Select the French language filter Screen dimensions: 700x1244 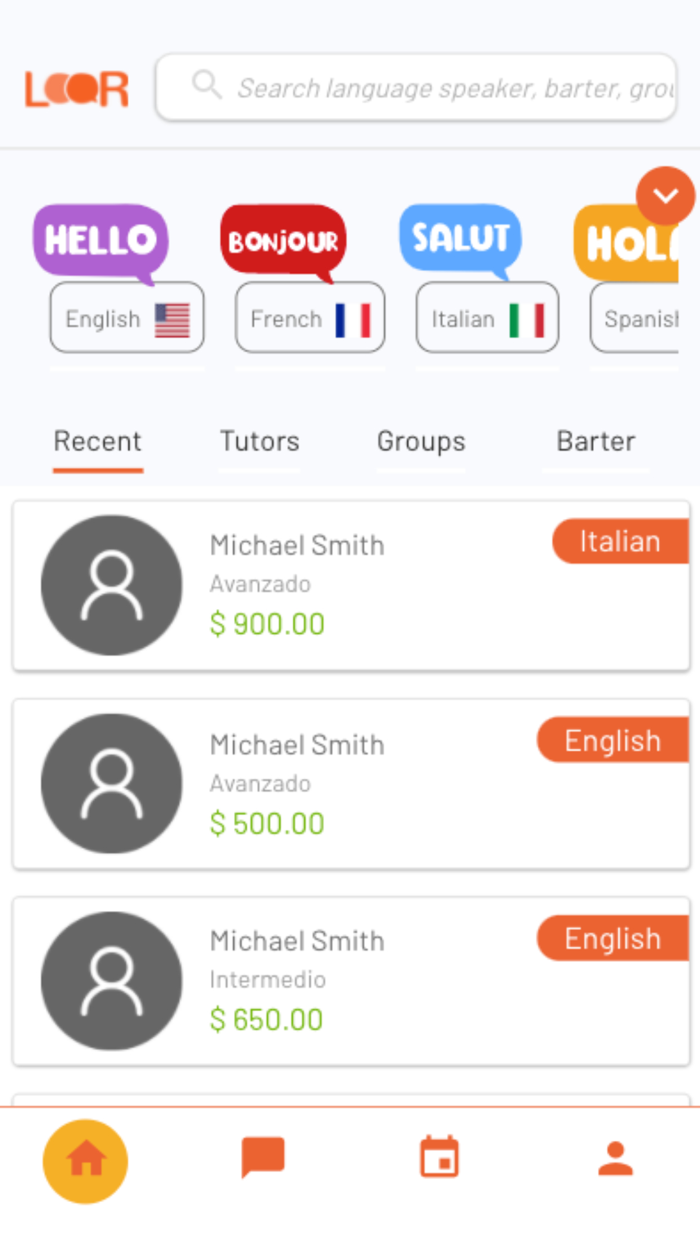[309, 318]
